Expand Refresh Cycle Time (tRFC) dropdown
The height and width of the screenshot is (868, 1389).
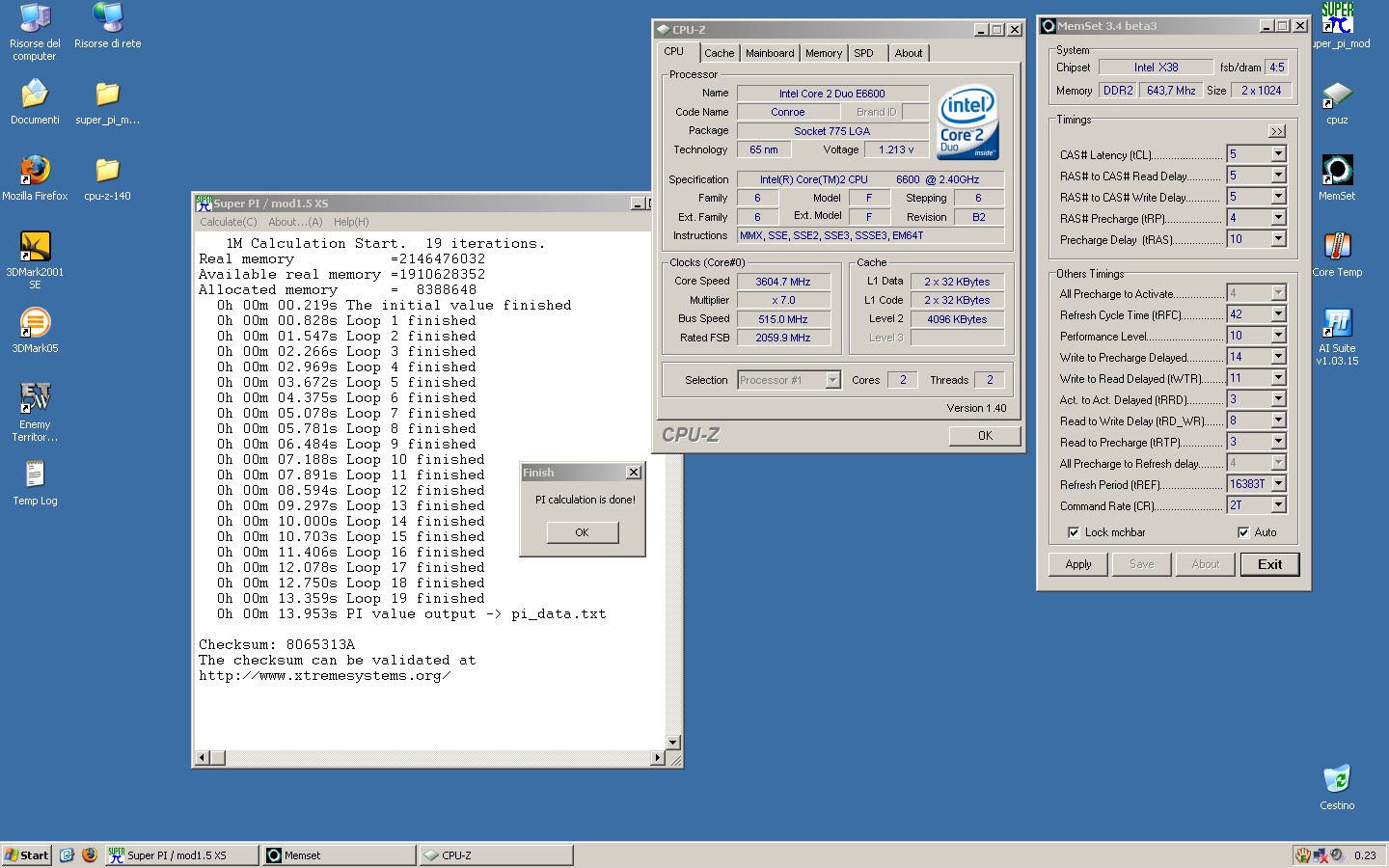click(x=1278, y=314)
